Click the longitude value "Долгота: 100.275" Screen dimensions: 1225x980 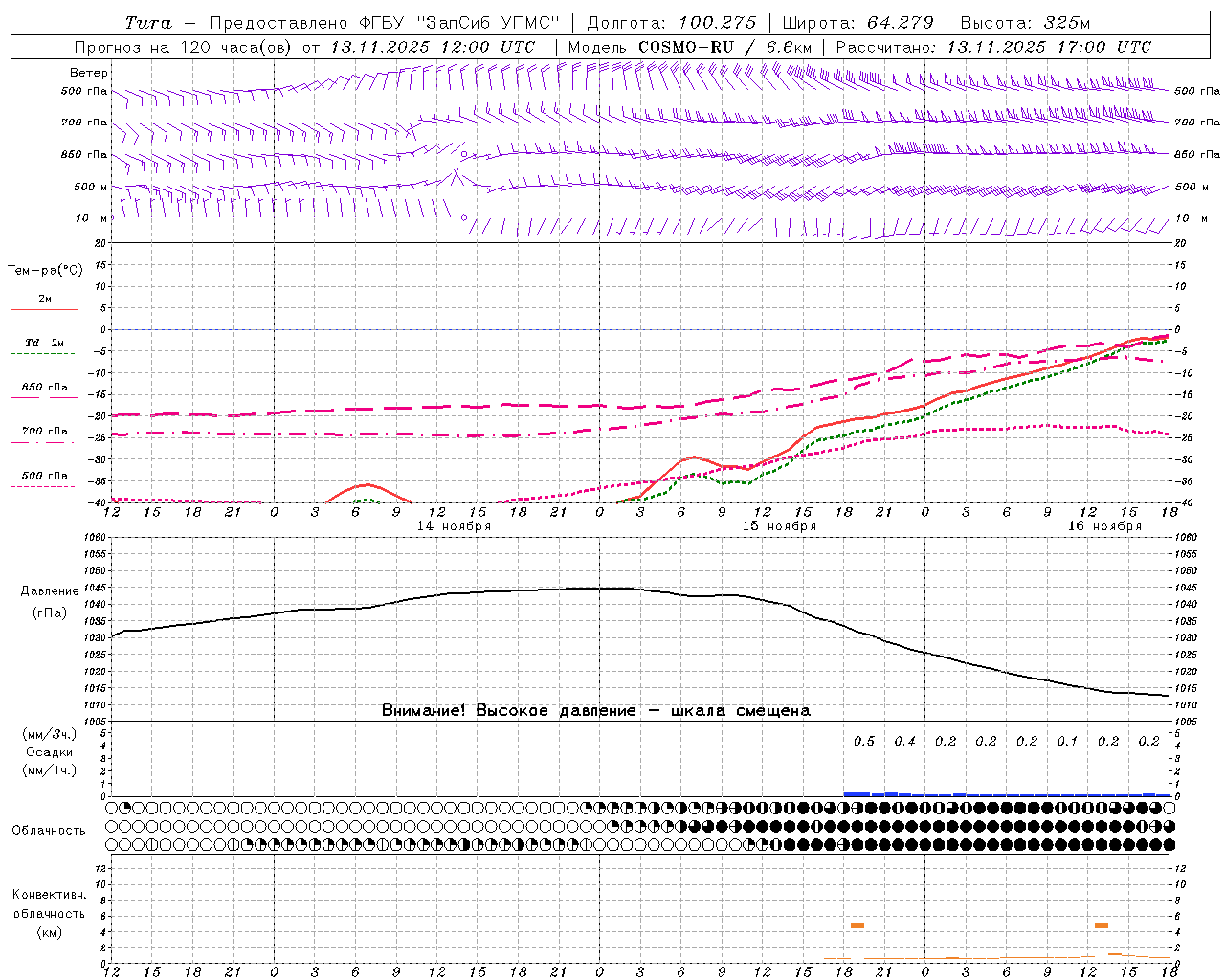point(672,23)
